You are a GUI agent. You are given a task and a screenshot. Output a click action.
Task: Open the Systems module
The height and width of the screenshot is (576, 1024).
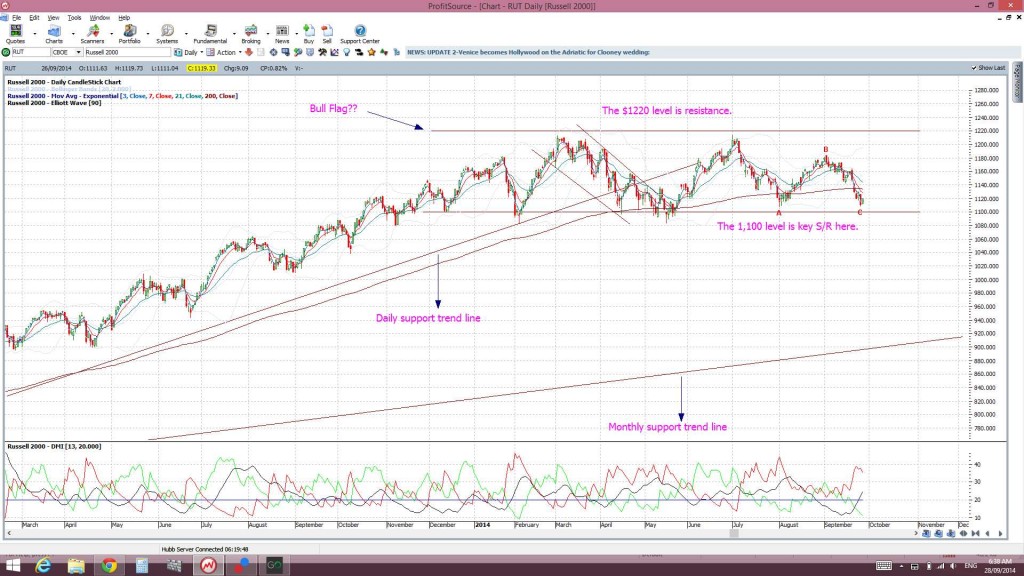tap(167, 33)
